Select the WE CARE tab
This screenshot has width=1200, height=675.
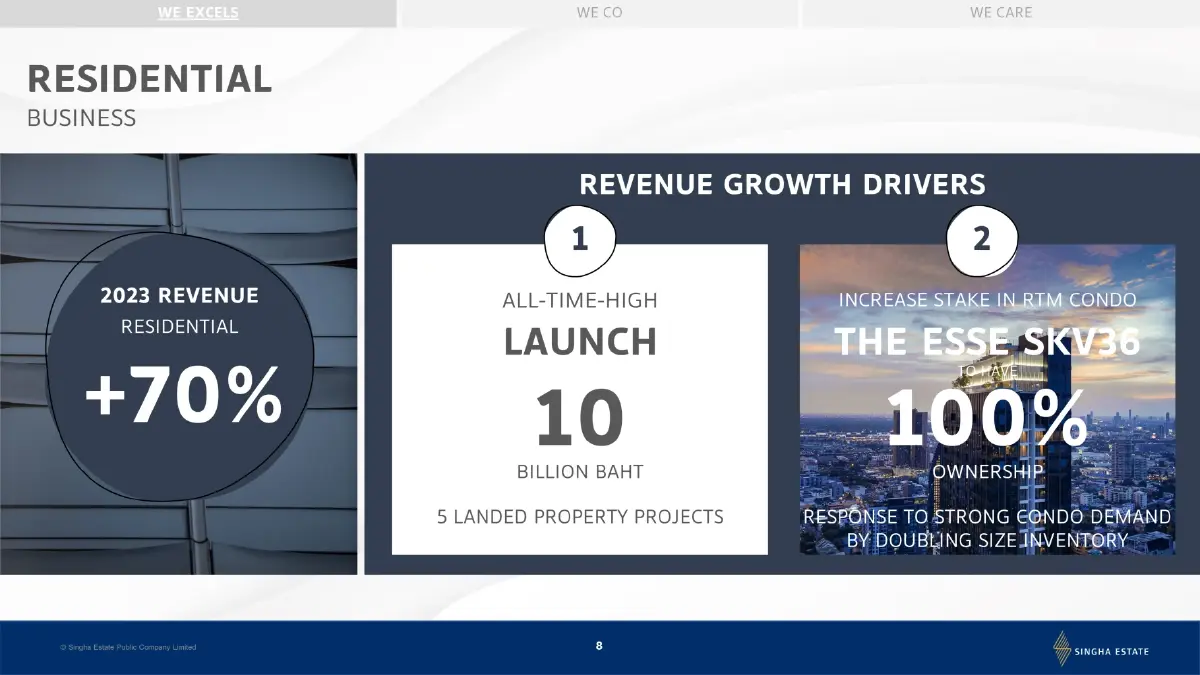[x=1001, y=13]
